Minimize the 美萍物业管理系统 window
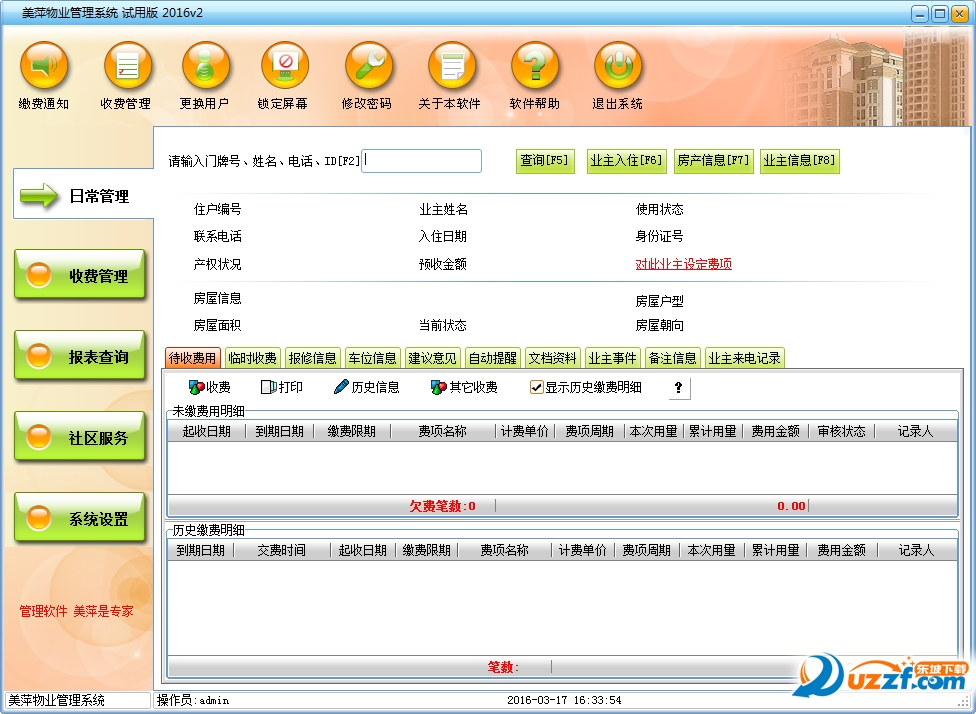This screenshot has width=976, height=714. point(920,14)
